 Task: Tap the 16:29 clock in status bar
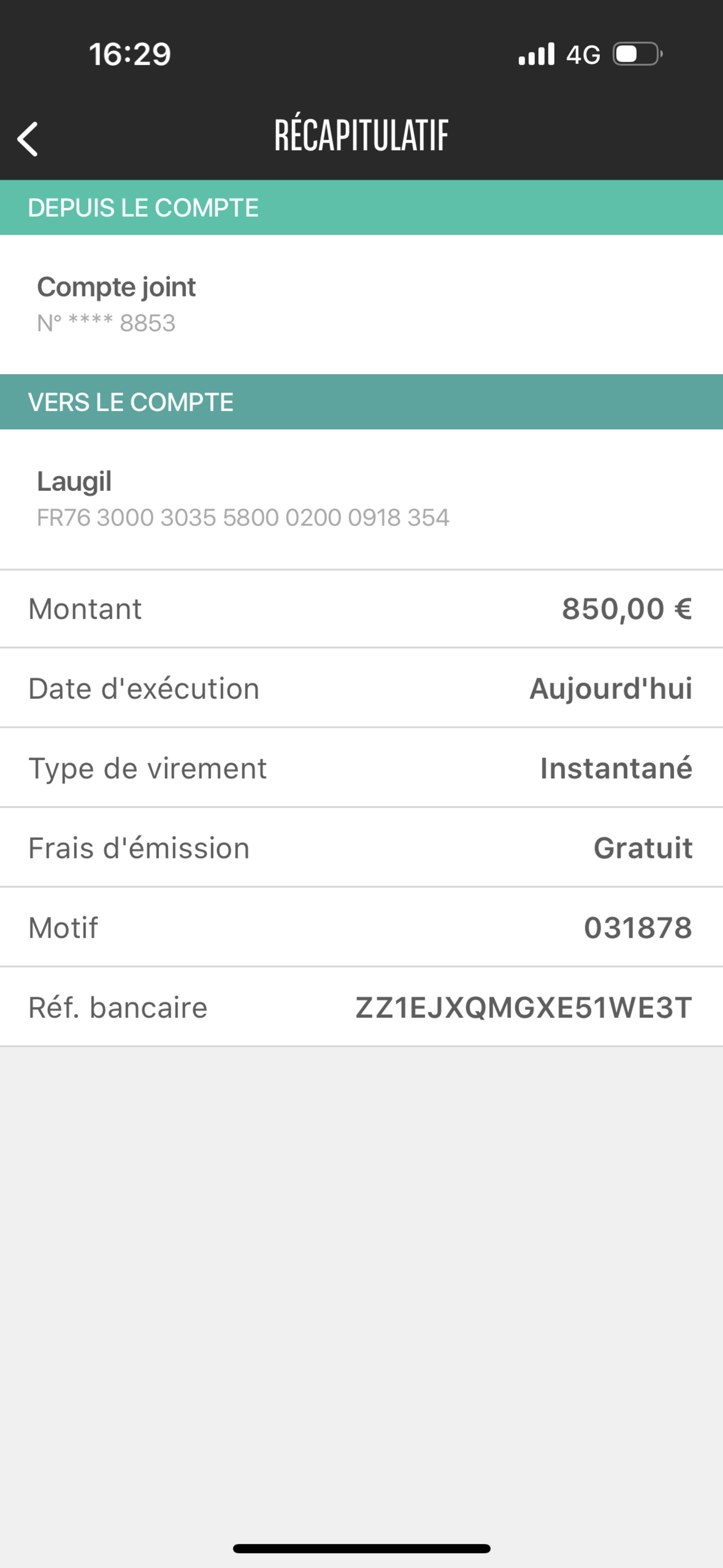tap(130, 54)
